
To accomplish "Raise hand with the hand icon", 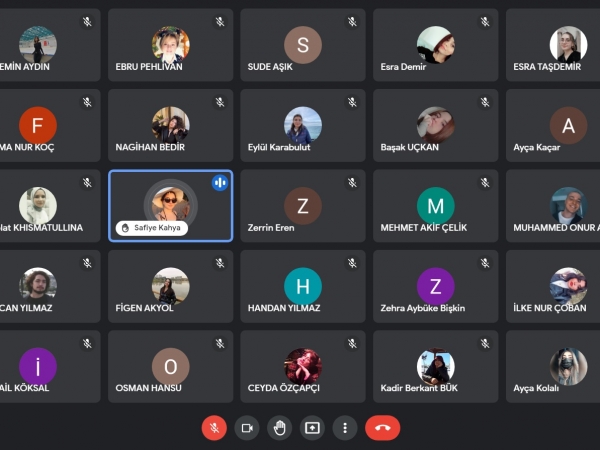I will pyautogui.click(x=280, y=428).
